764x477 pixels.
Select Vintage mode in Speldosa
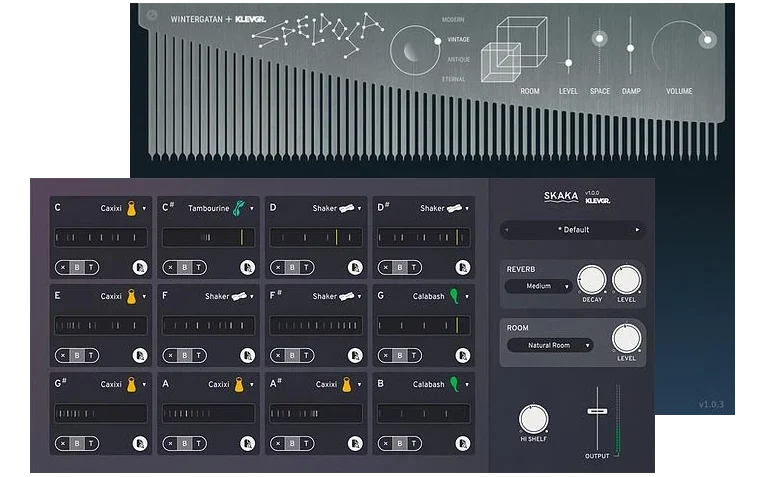(458, 39)
